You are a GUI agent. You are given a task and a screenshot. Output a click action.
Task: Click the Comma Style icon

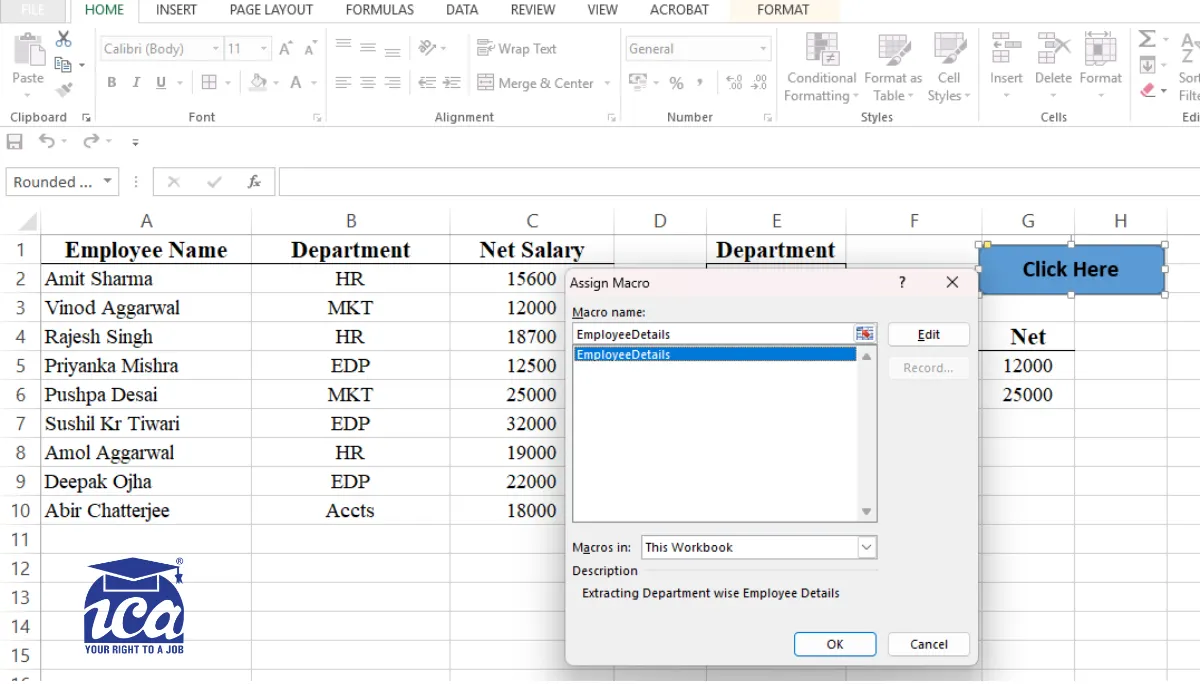point(702,83)
